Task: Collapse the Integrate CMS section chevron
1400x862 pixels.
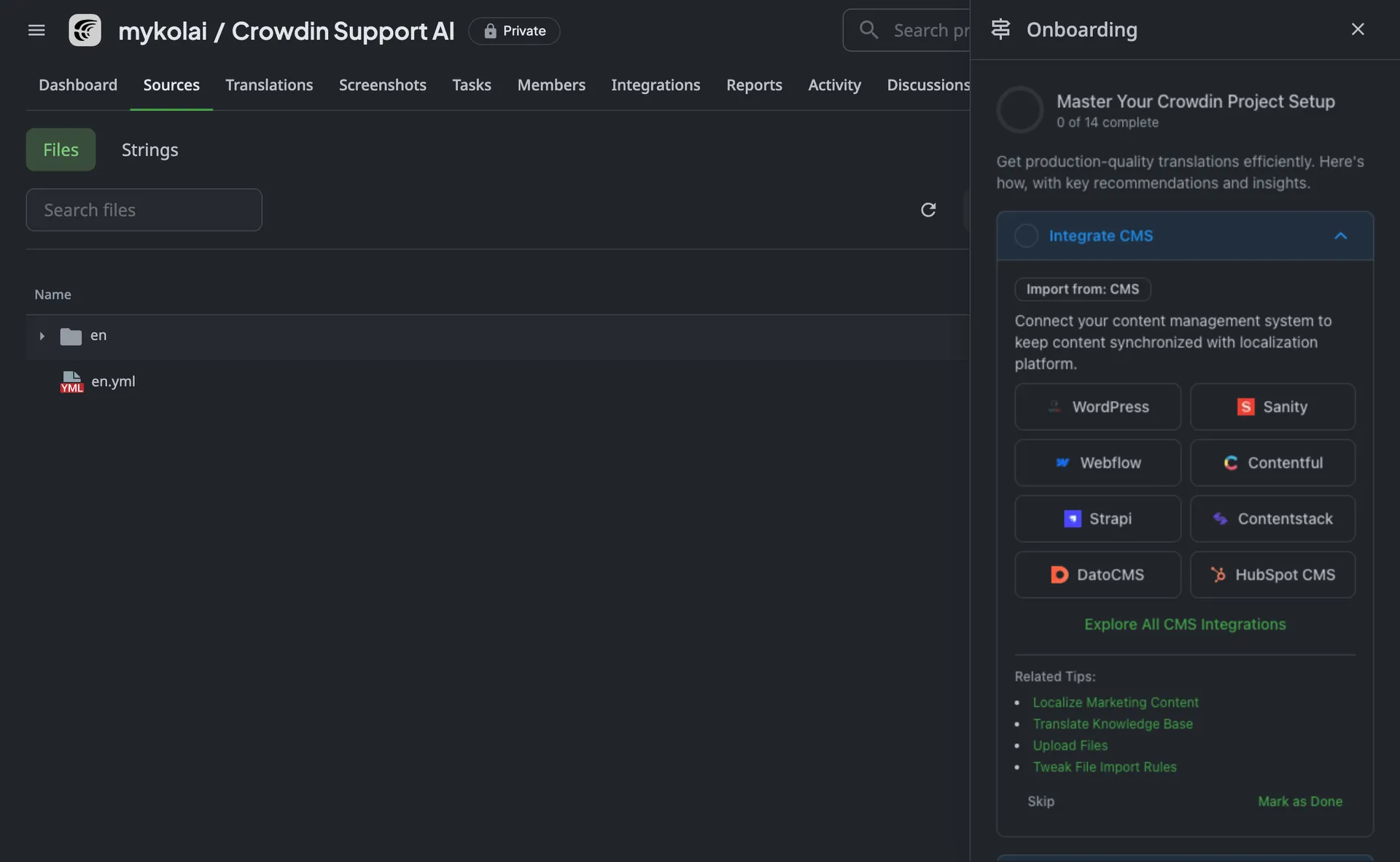Action: [x=1340, y=236]
